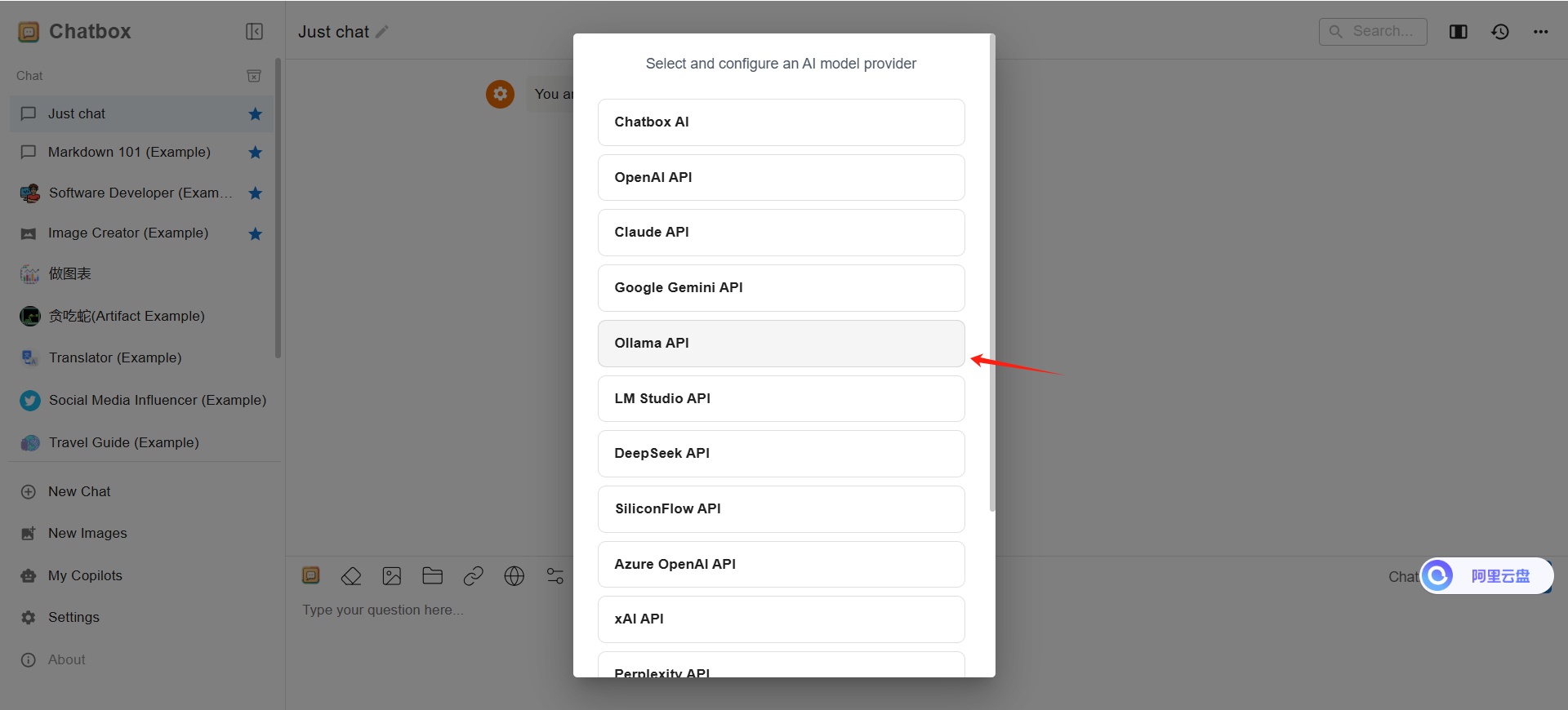Screen dimensions: 1568x710
Task: Toggle the web browsing globe icon
Action: [x=514, y=576]
